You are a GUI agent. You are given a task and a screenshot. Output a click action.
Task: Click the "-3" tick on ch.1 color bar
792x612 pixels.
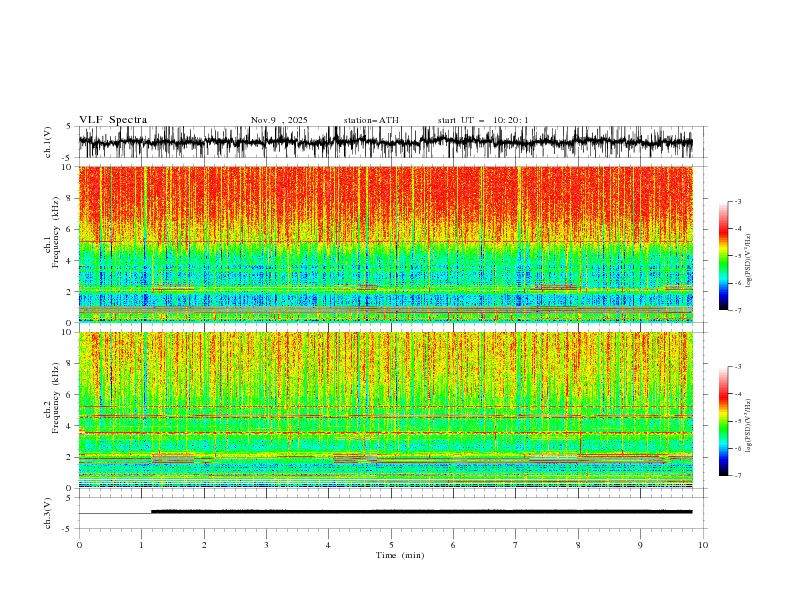(x=738, y=201)
